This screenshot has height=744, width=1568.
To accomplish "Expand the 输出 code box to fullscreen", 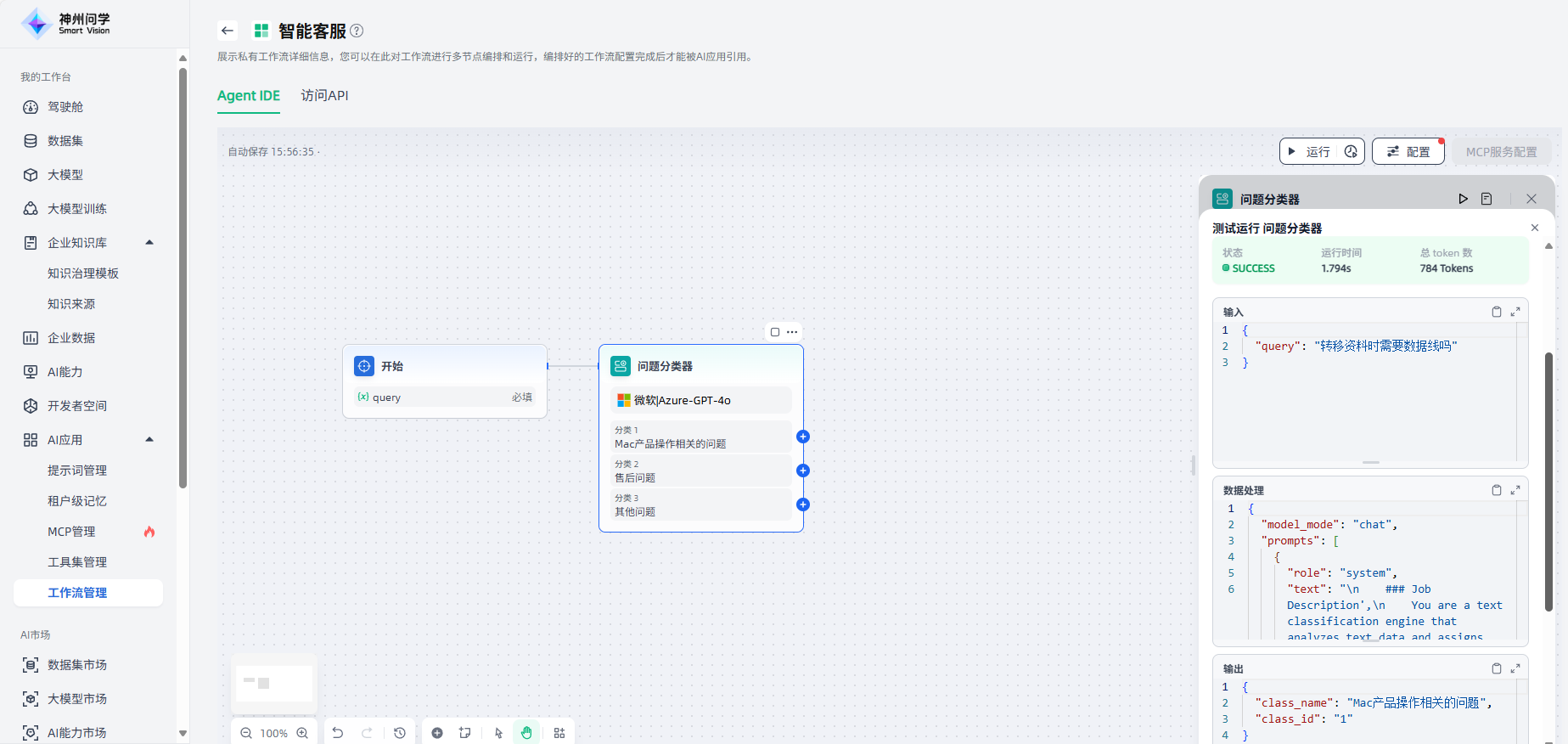I will [x=1515, y=668].
